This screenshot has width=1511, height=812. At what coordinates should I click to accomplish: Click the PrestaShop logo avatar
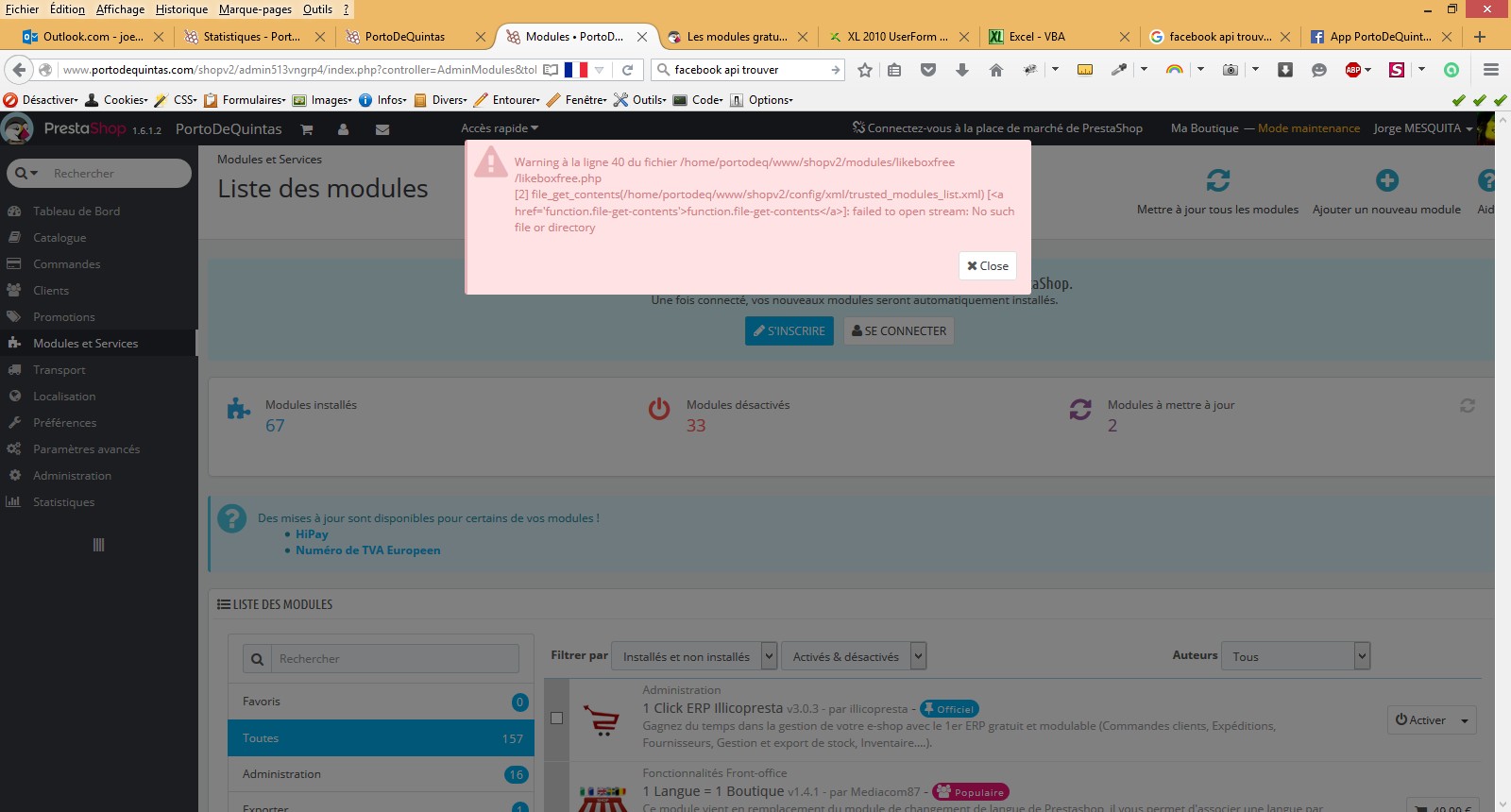point(17,128)
